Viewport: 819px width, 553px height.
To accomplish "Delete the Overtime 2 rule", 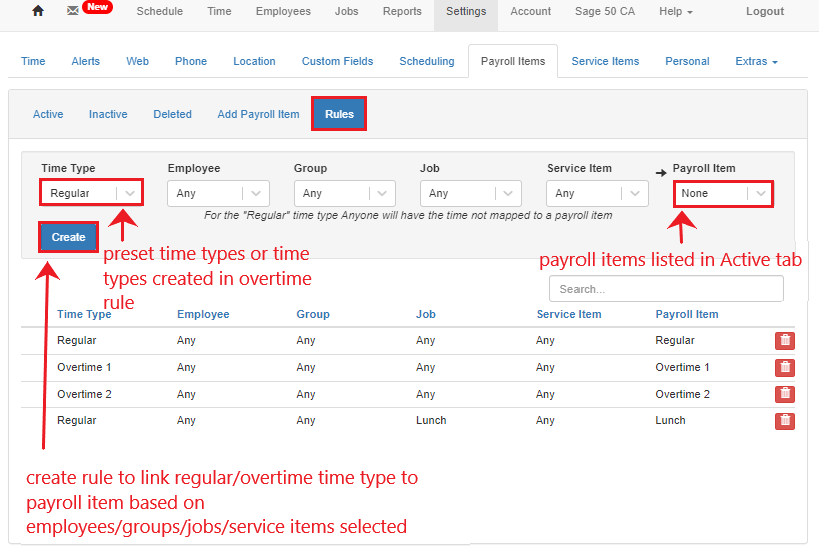I will [785, 394].
